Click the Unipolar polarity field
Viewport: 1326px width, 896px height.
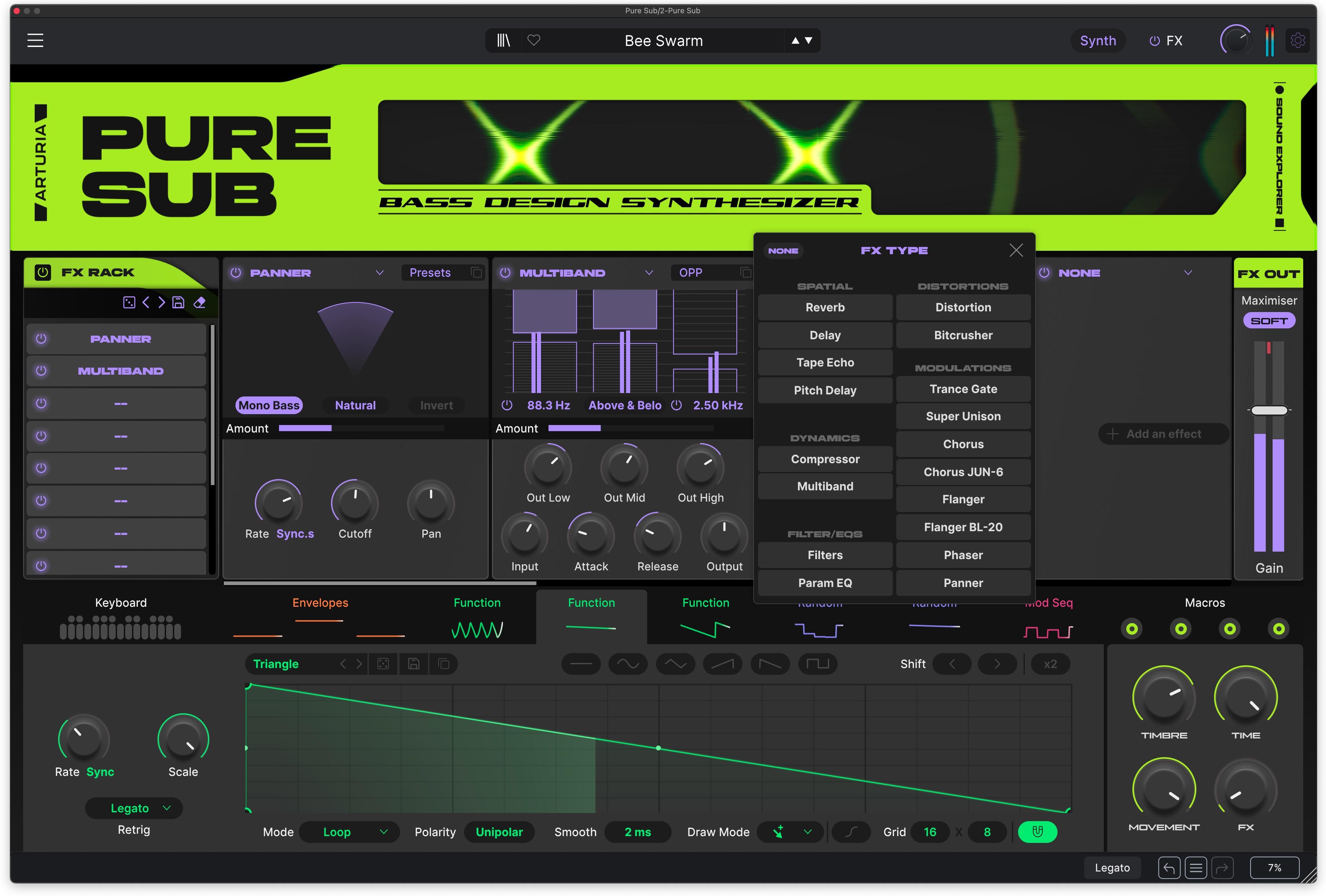[499, 831]
